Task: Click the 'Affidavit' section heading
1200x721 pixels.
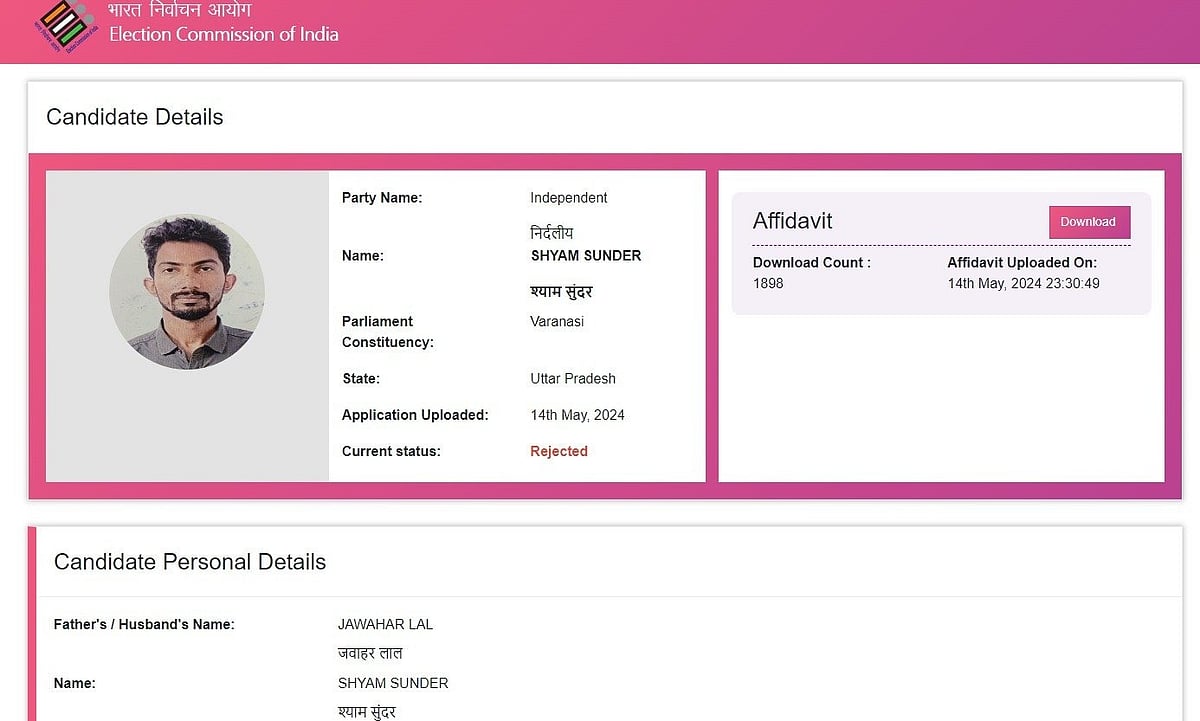Action: [x=792, y=221]
